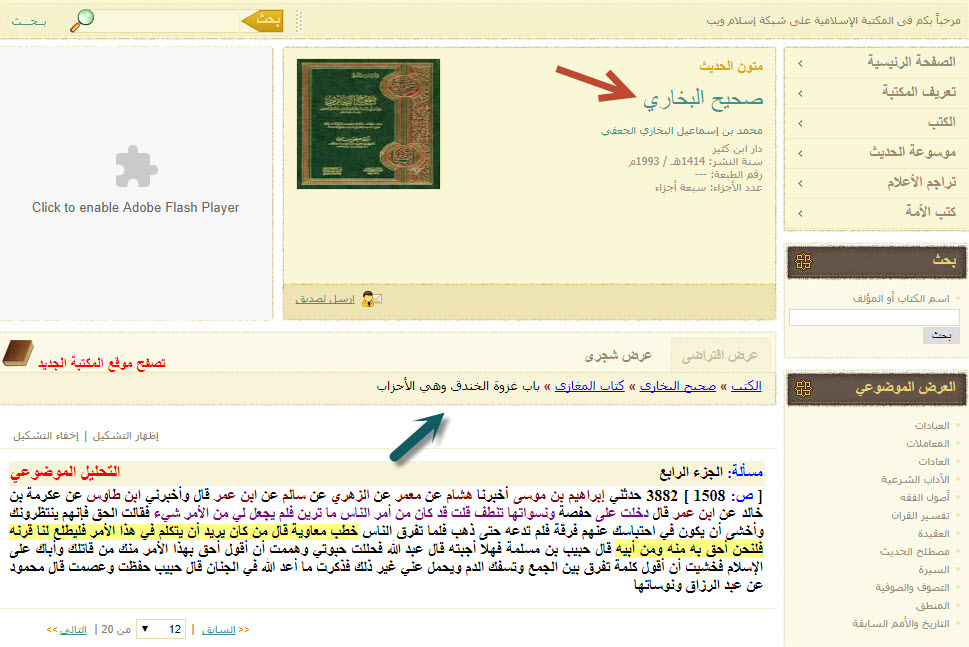Screen dimensions: 969x647
Task: Click the brown book icon for new library
Action: coord(17,353)
